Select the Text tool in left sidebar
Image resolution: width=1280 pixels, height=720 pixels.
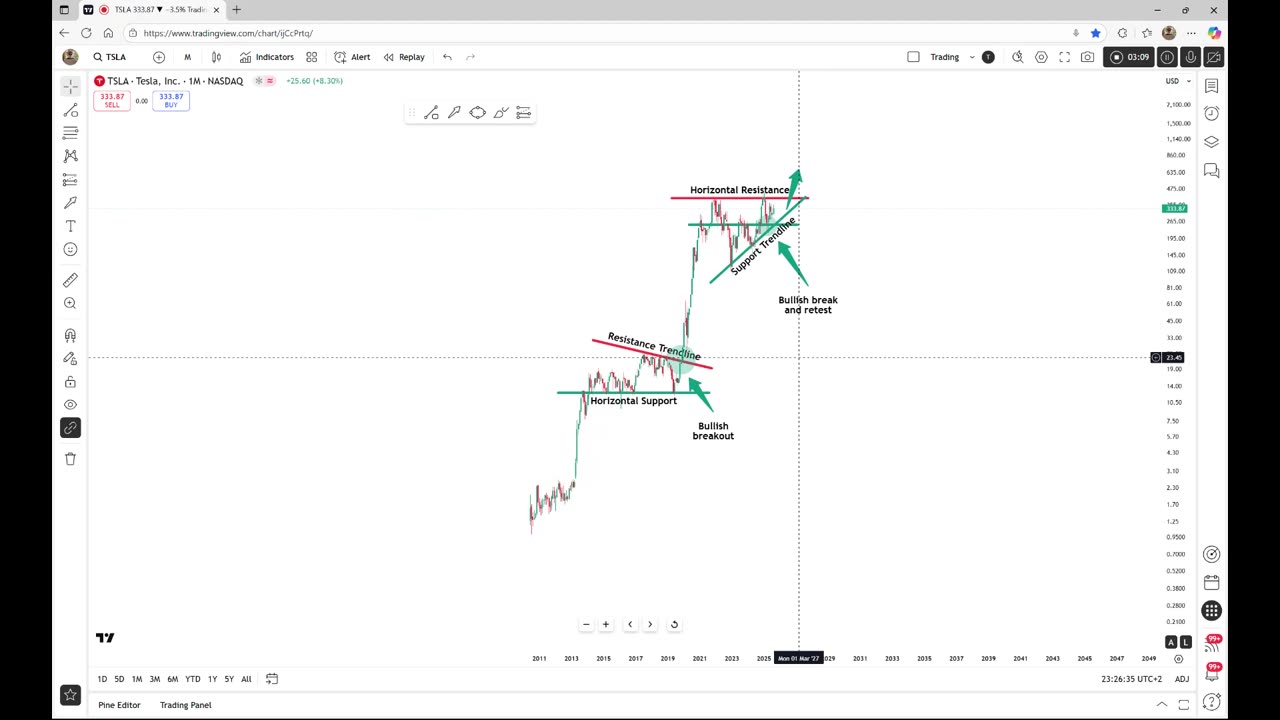coord(70,226)
